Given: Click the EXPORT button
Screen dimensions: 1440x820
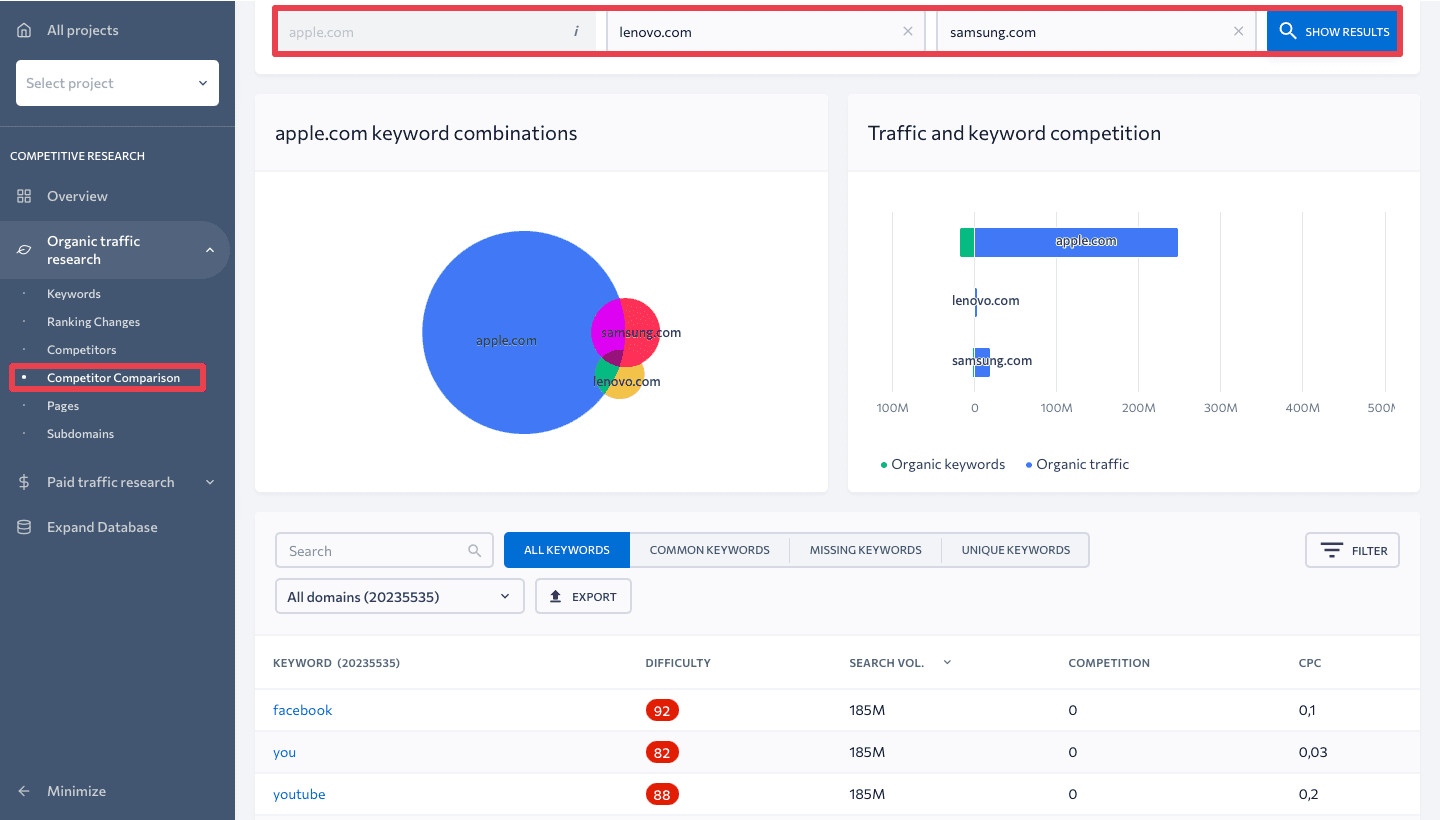Looking at the screenshot, I should [583, 597].
